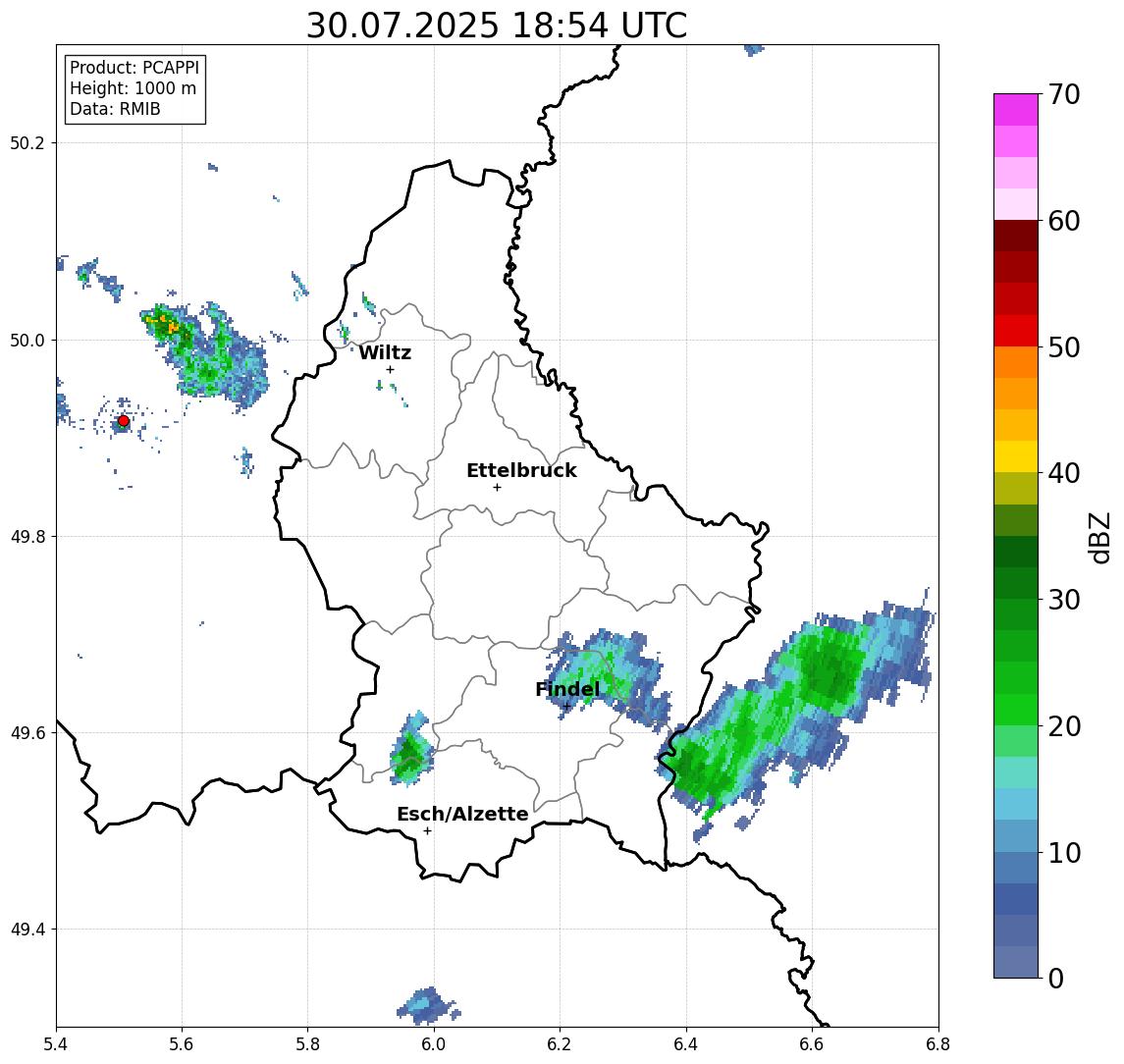Screen dimensions: 1124x1064
Task: Click the Findel station label
Action: 567,689
